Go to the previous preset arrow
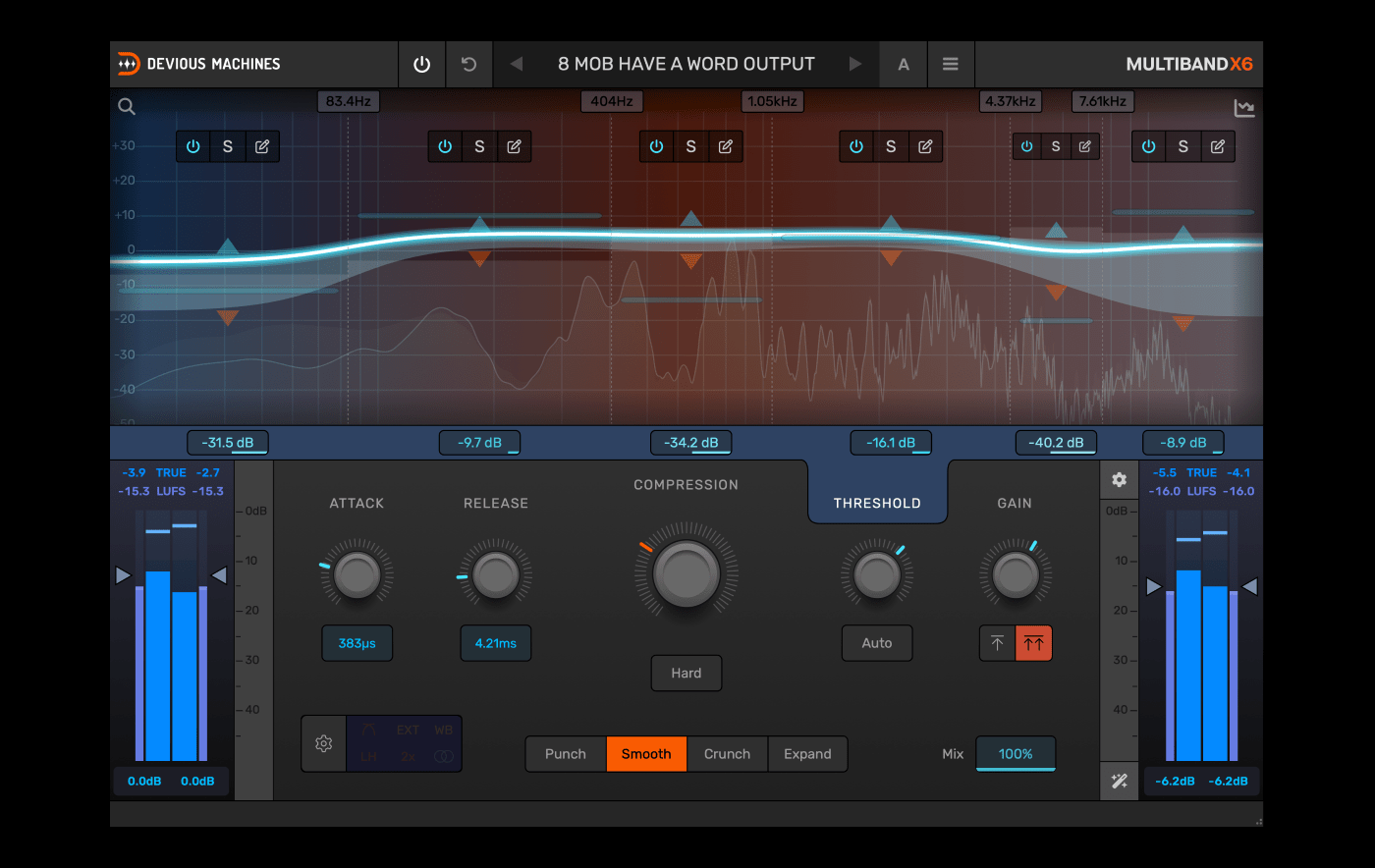Image resolution: width=1375 pixels, height=868 pixels. coord(517,65)
